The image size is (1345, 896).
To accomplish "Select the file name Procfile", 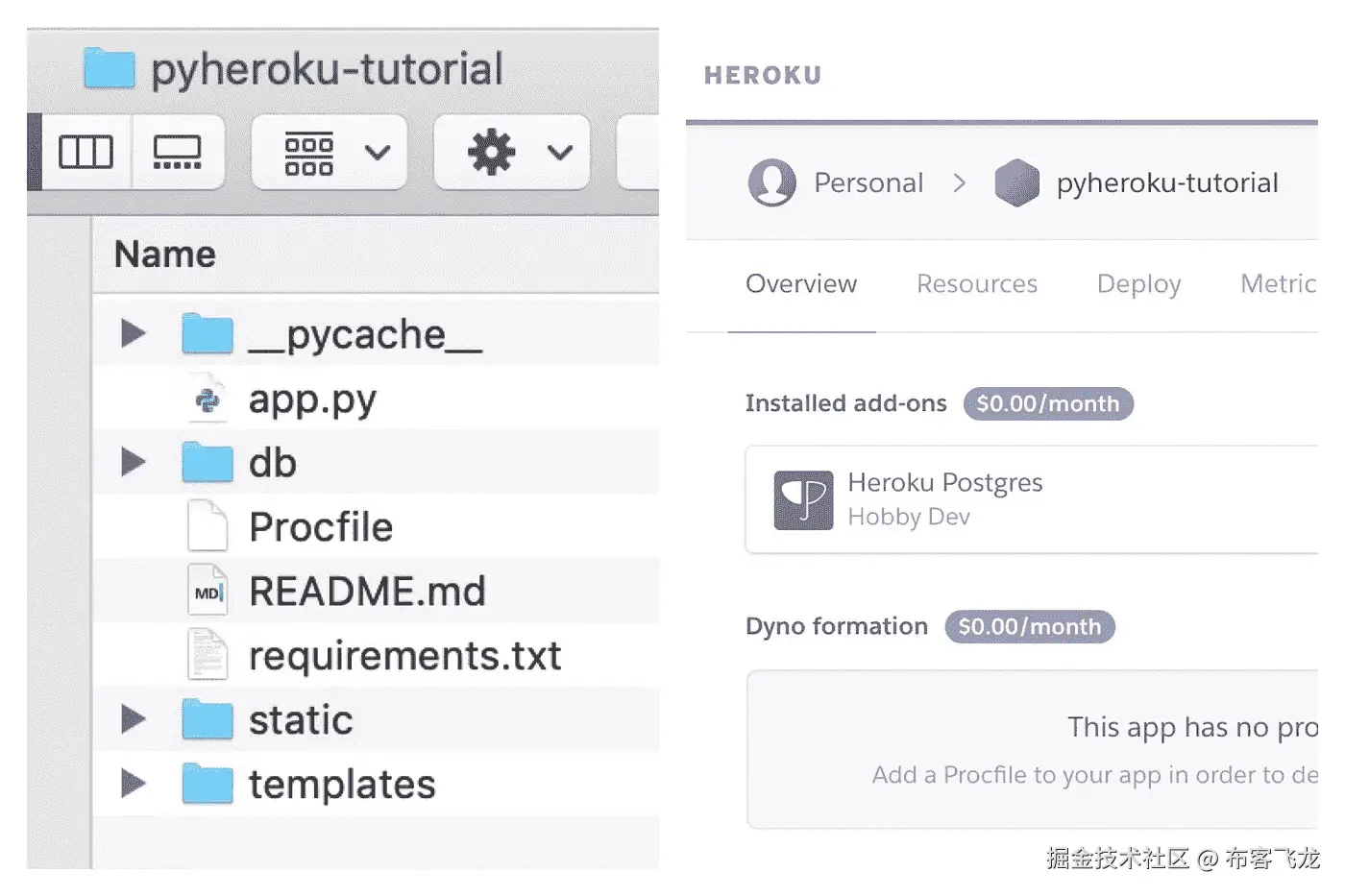I will point(321,527).
